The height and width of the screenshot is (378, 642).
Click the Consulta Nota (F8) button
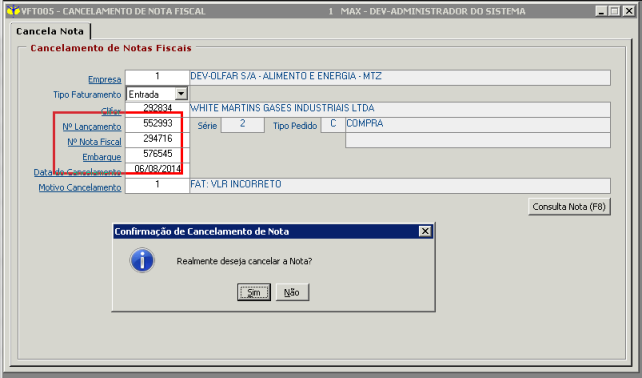coord(569,206)
